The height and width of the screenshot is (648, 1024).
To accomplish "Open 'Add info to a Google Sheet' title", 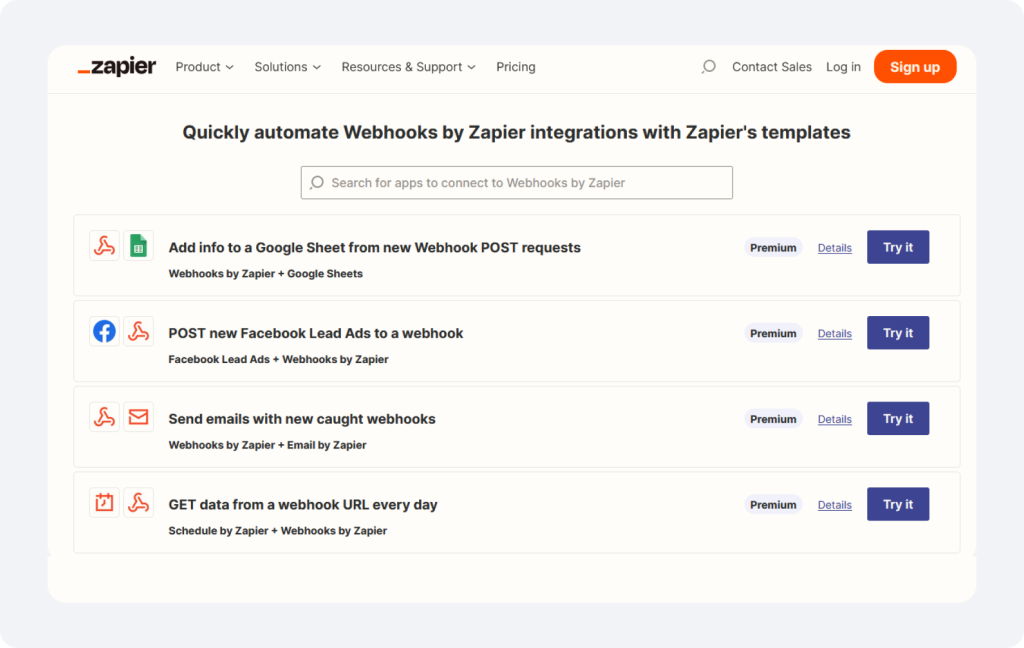I will coord(374,248).
